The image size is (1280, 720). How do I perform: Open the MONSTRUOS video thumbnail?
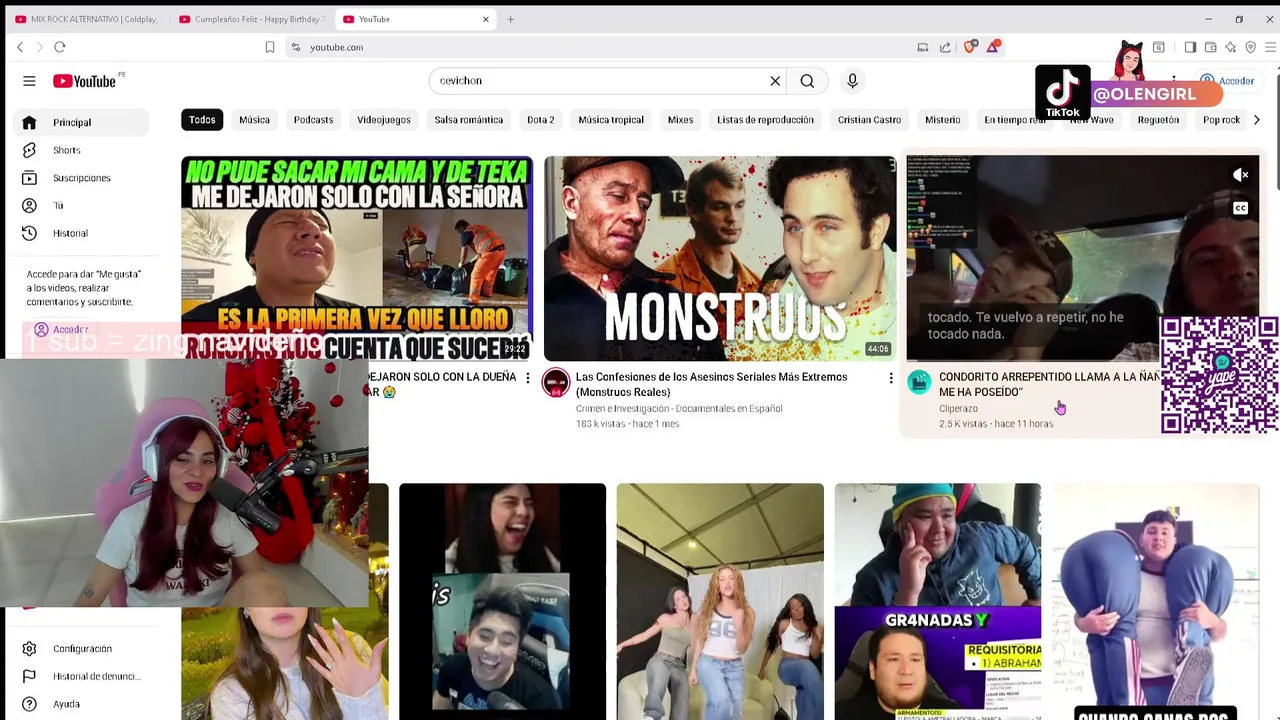pos(720,258)
